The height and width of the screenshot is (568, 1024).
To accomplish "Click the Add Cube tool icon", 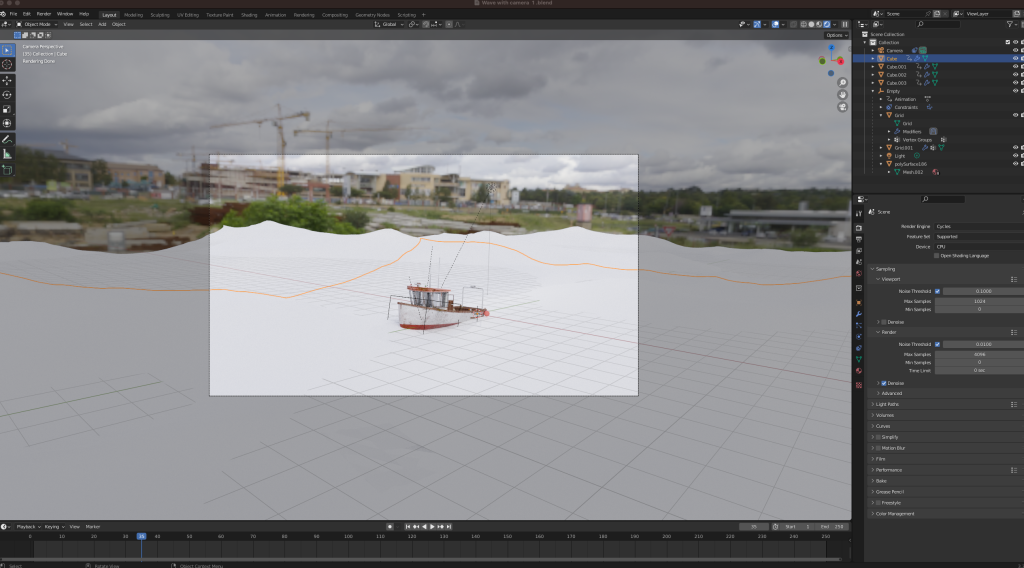I will (7, 170).
